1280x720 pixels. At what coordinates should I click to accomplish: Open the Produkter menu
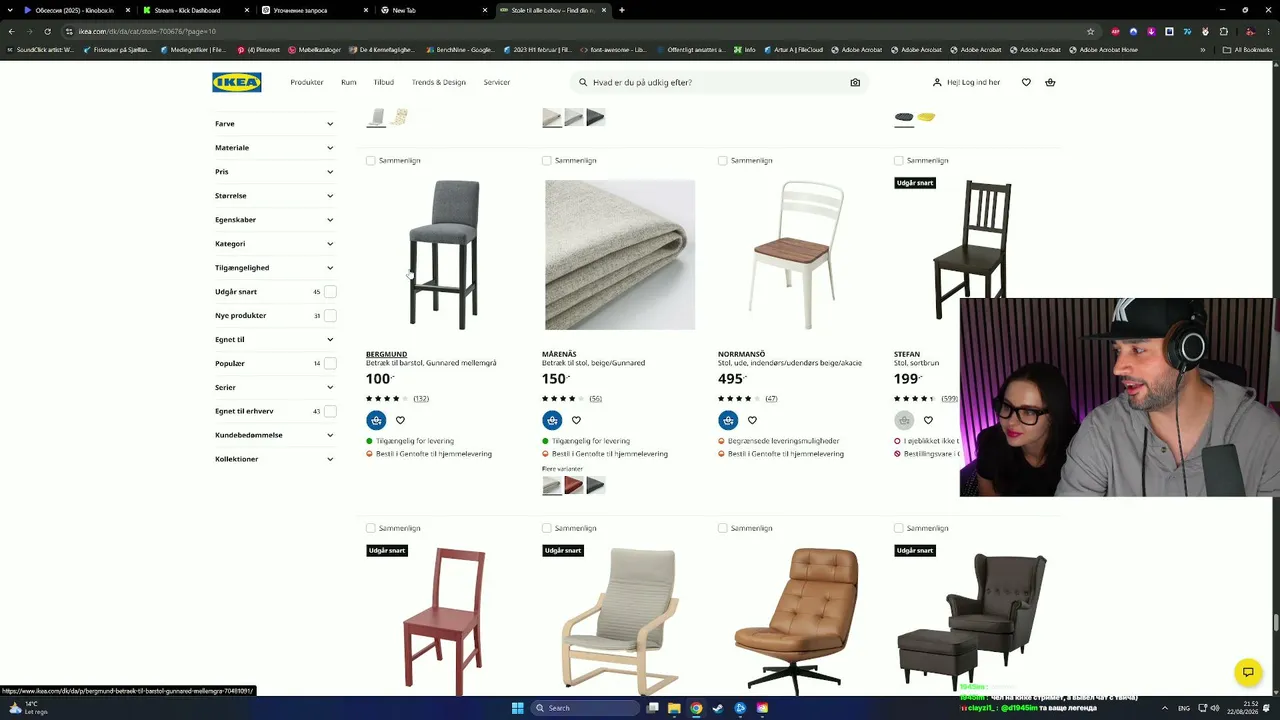click(307, 82)
